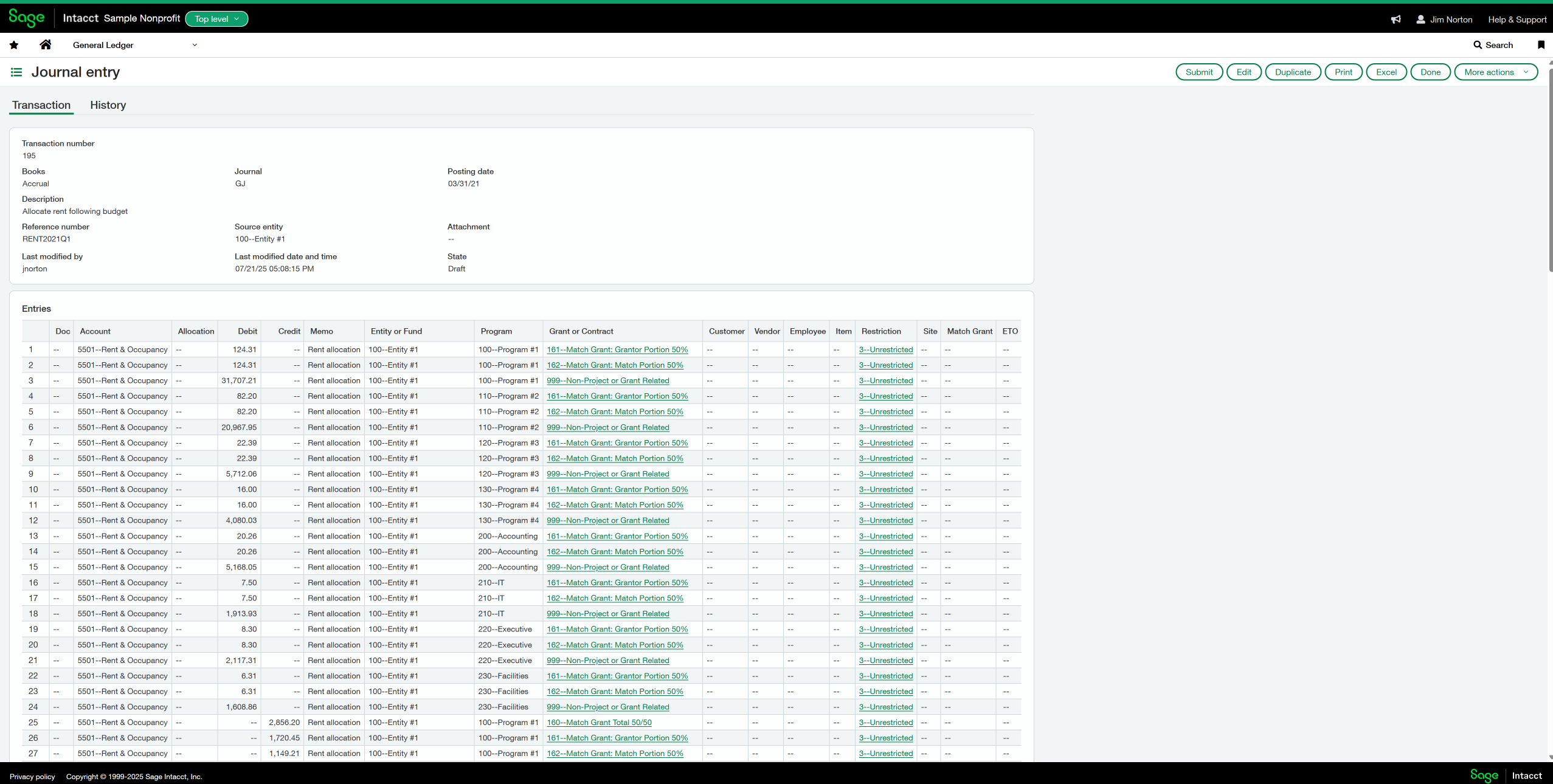Click the Sage logo
The width and height of the screenshot is (1553, 784).
[27, 18]
